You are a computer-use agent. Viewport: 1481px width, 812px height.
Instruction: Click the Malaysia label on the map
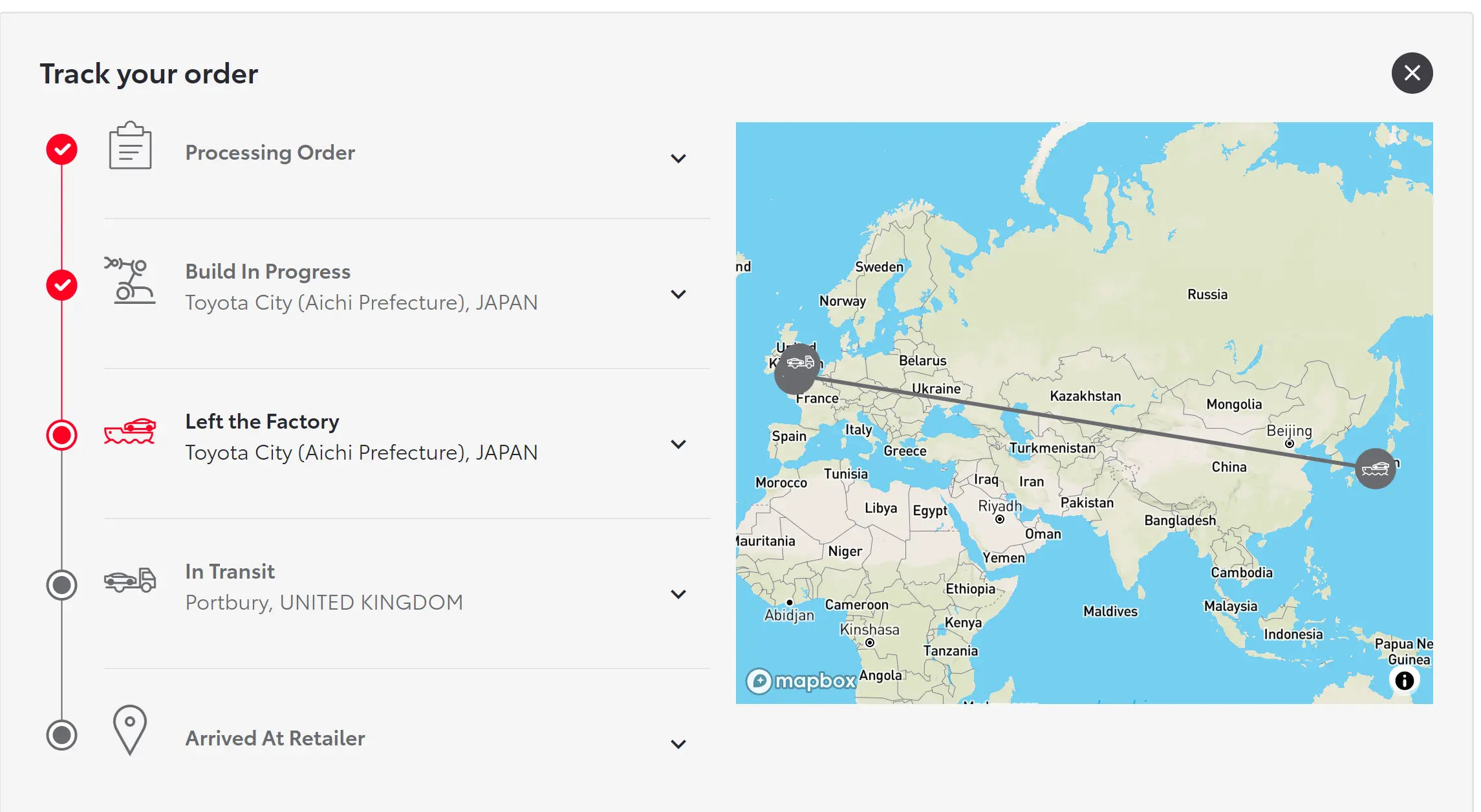click(x=1231, y=606)
